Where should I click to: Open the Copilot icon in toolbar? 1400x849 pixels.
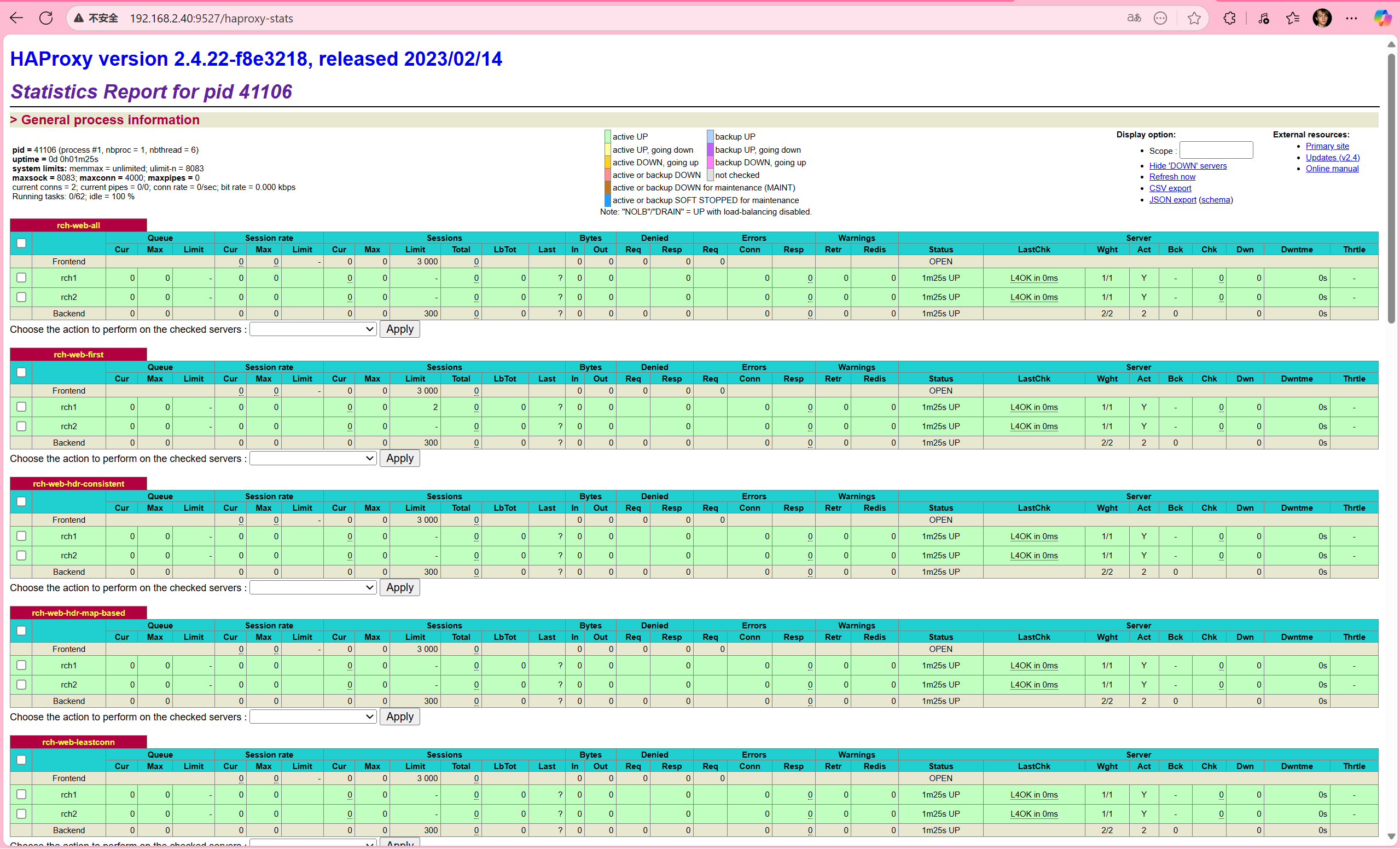(x=1381, y=18)
